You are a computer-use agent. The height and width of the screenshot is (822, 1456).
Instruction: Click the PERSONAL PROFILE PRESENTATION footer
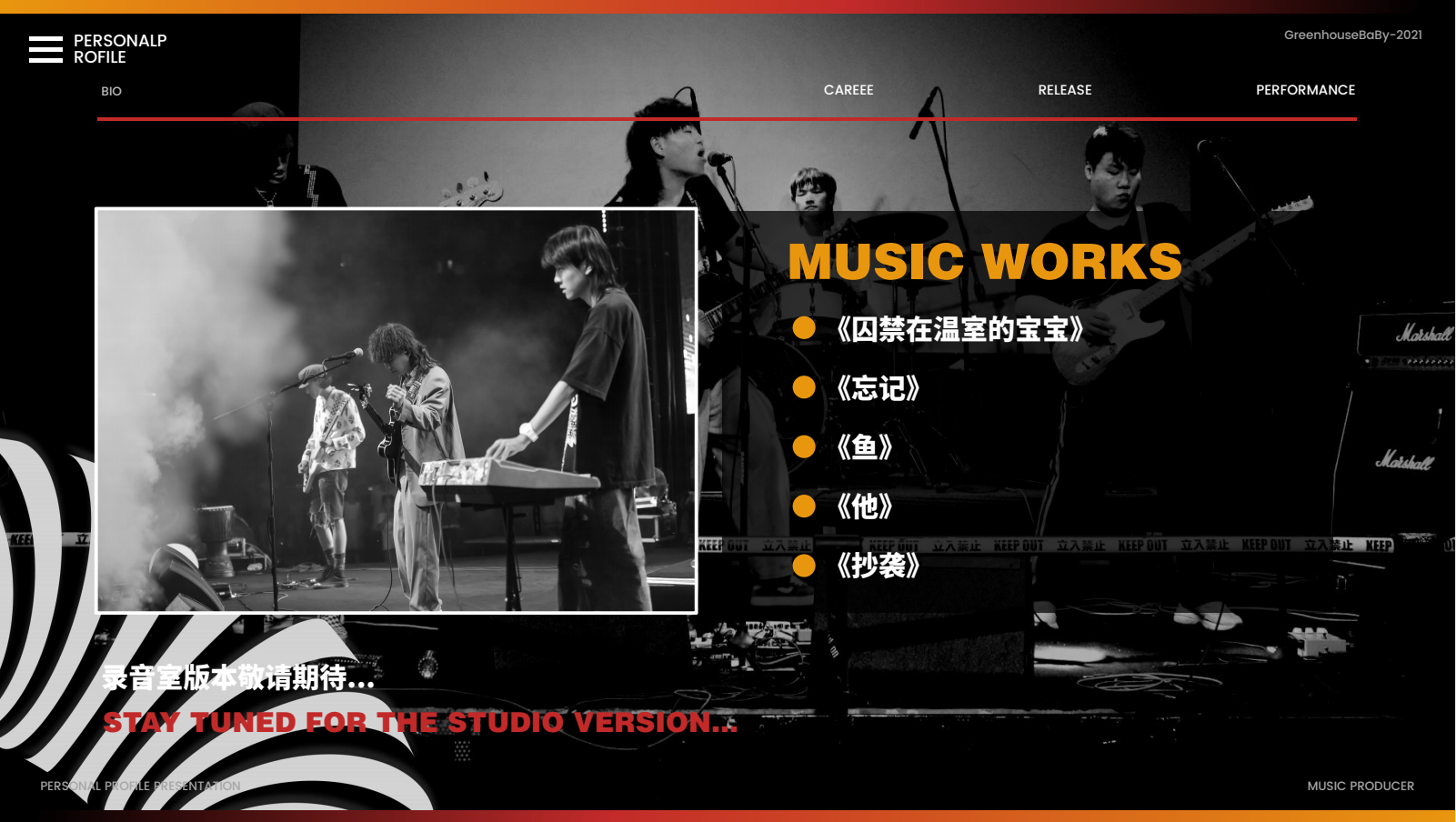click(140, 786)
